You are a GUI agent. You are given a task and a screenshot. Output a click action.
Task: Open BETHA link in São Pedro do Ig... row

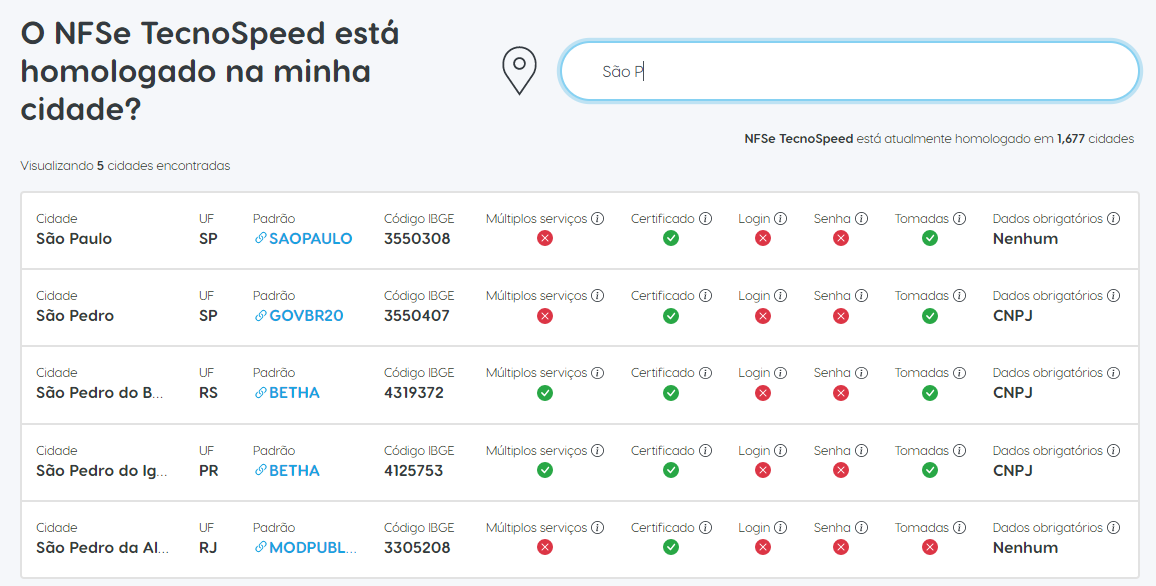pos(288,470)
